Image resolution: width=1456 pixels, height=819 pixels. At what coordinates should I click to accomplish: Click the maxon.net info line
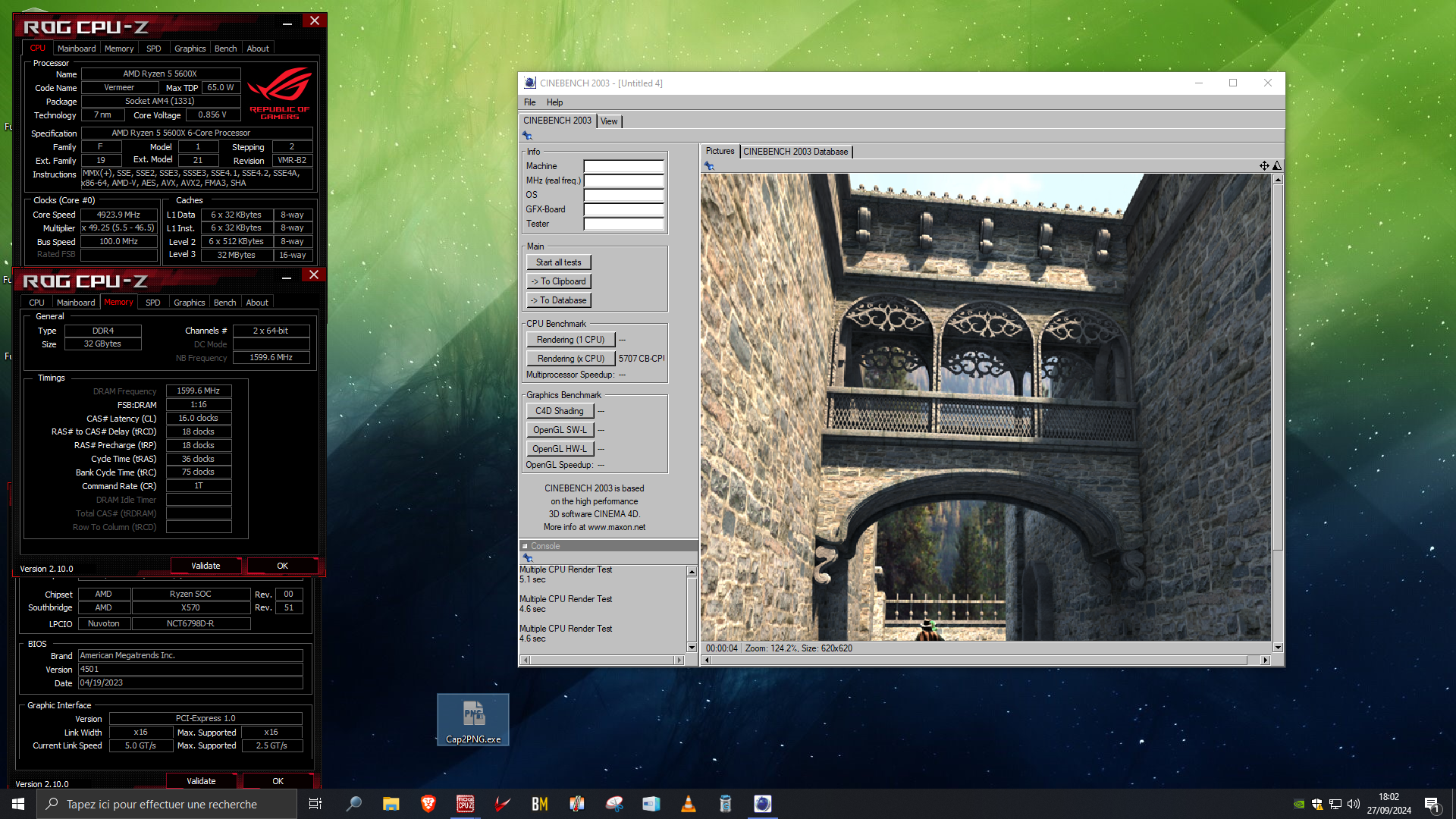click(595, 528)
